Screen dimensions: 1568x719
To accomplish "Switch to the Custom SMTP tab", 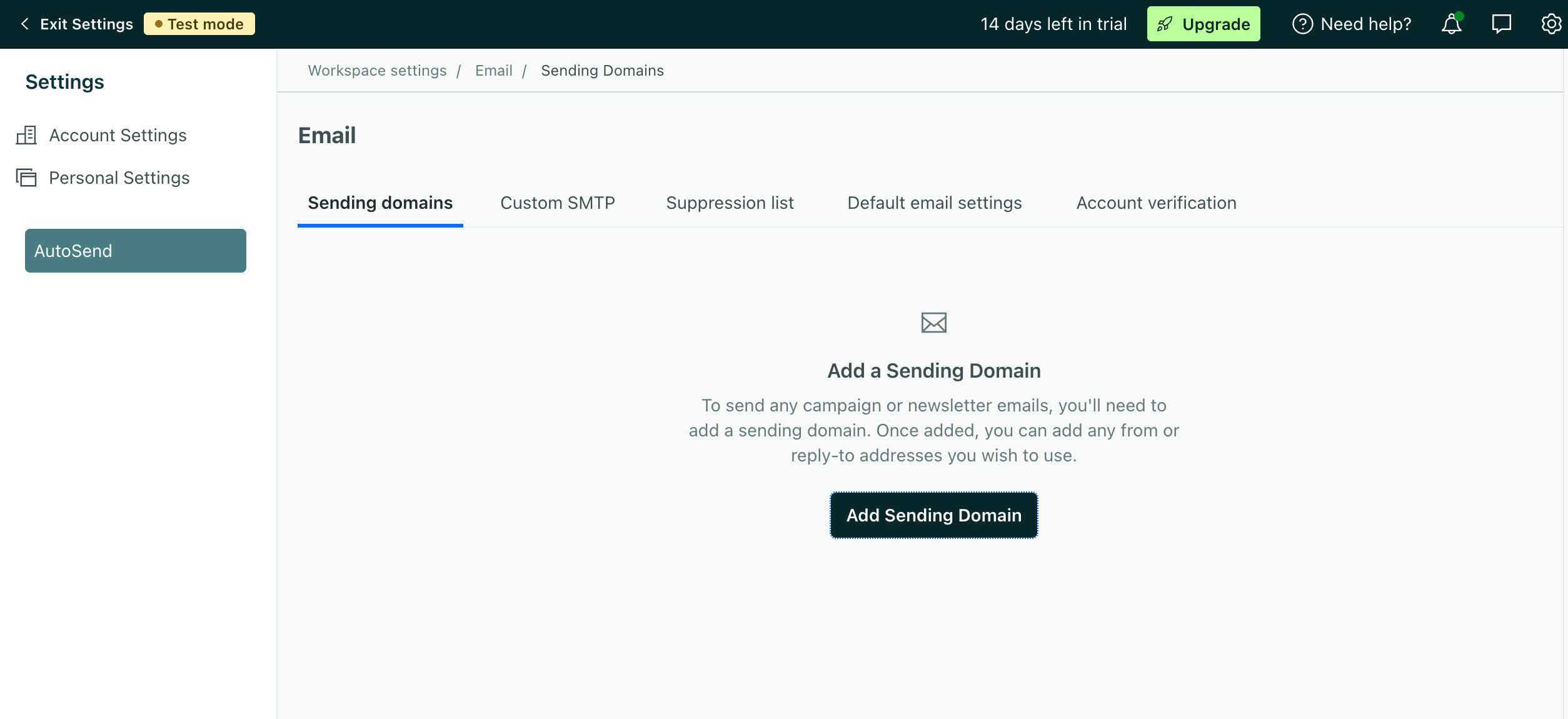I will [x=557, y=203].
